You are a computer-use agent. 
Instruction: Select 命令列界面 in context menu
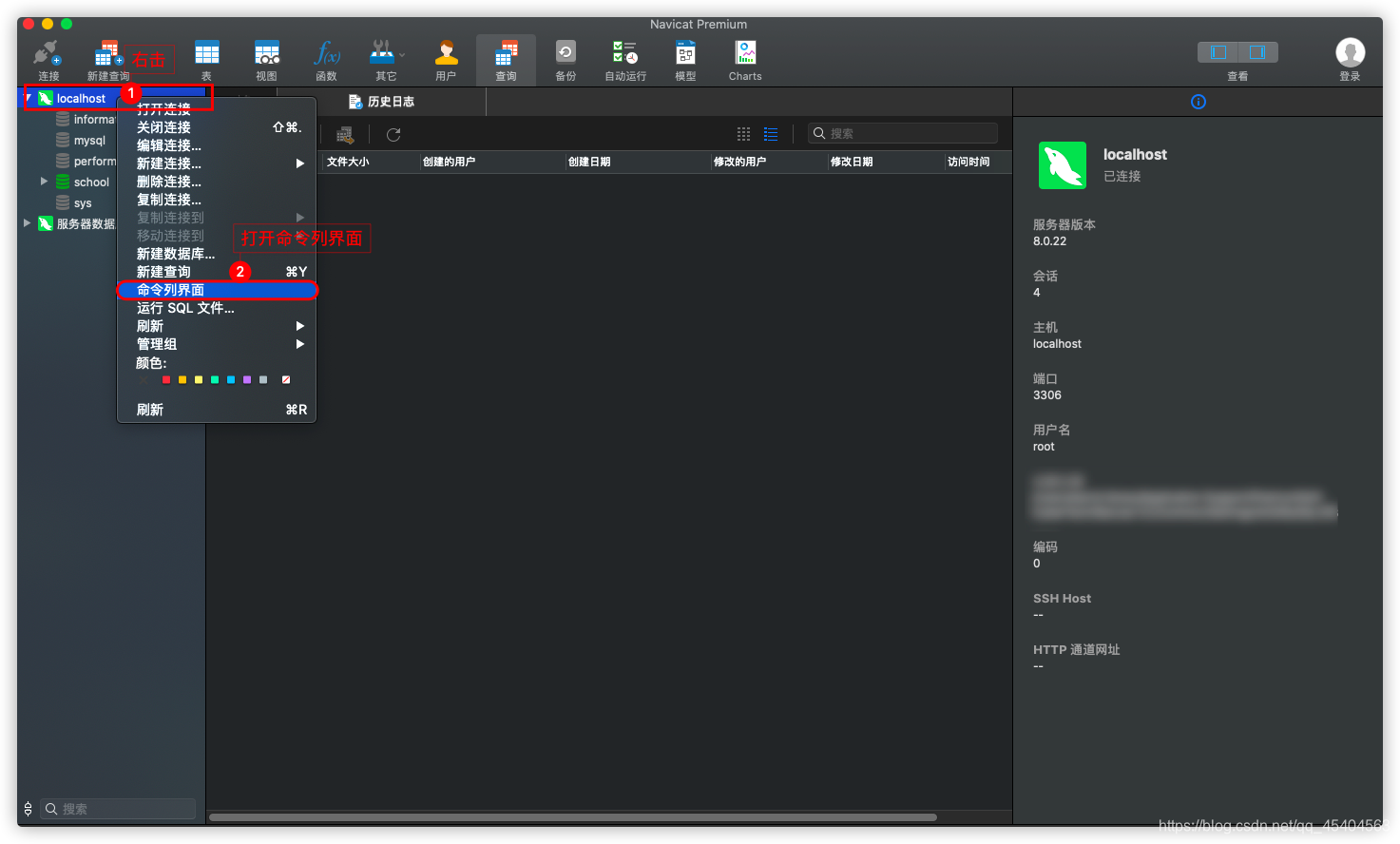217,290
